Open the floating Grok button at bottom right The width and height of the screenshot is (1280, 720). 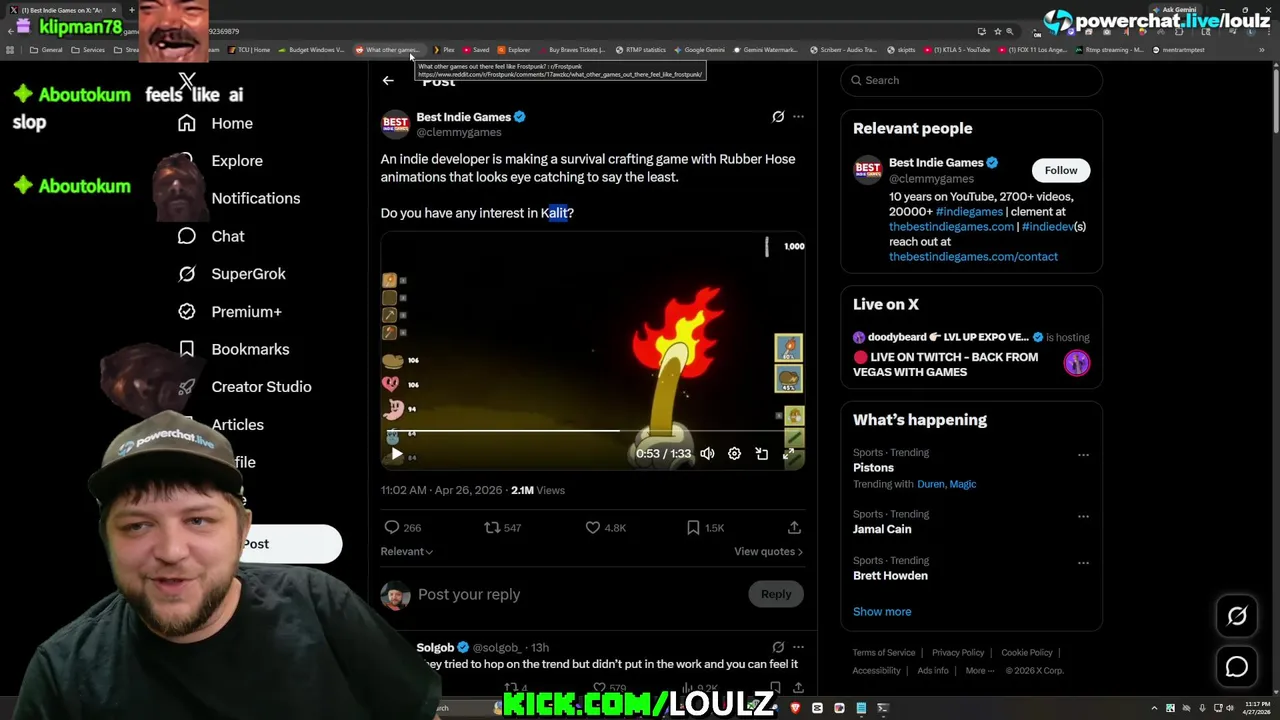[1237, 616]
